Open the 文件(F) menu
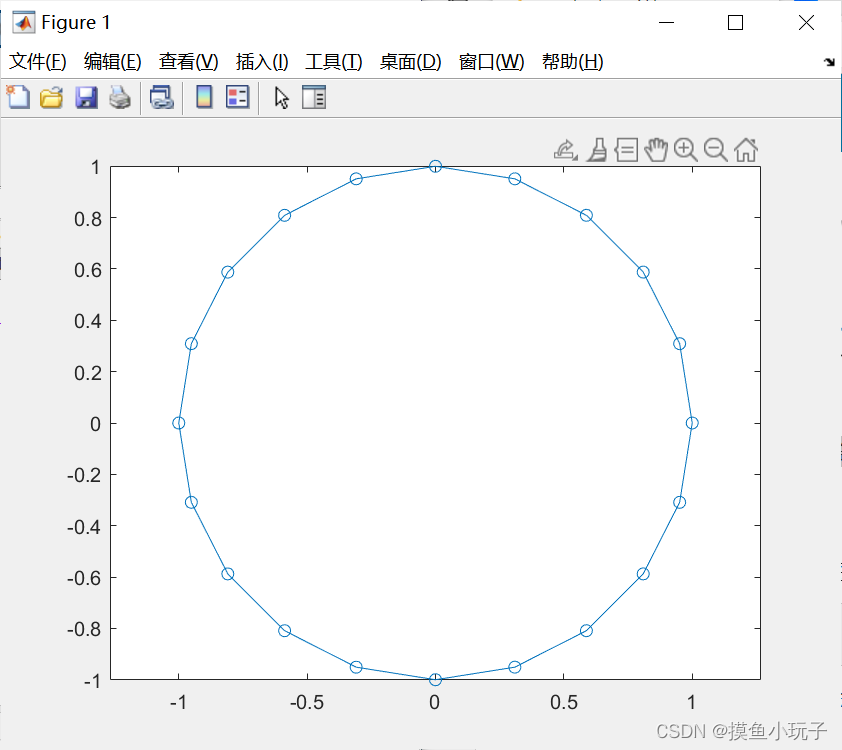 (38, 62)
